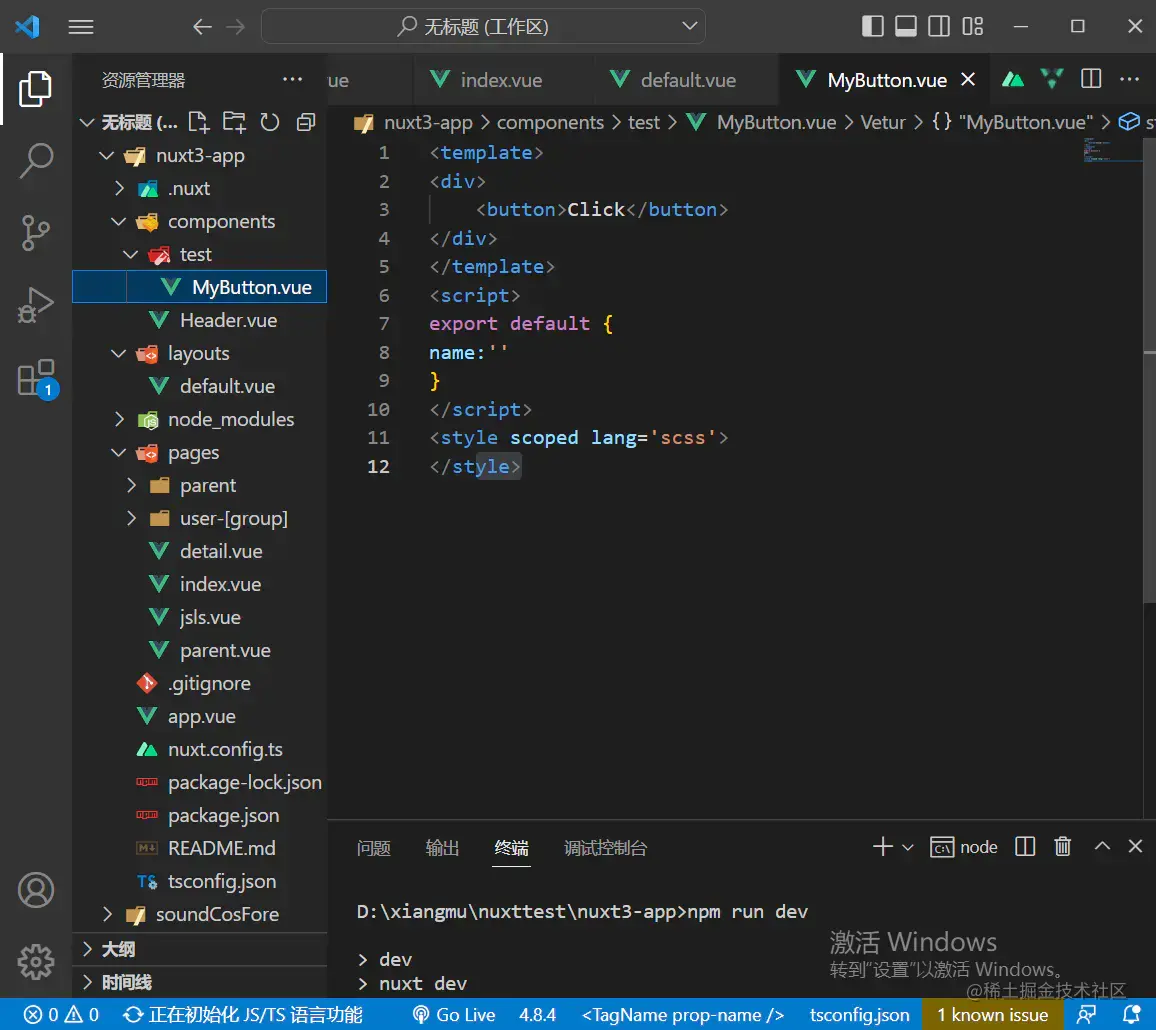
Task: Switch to the 问题 problems panel tab
Action: click(373, 848)
